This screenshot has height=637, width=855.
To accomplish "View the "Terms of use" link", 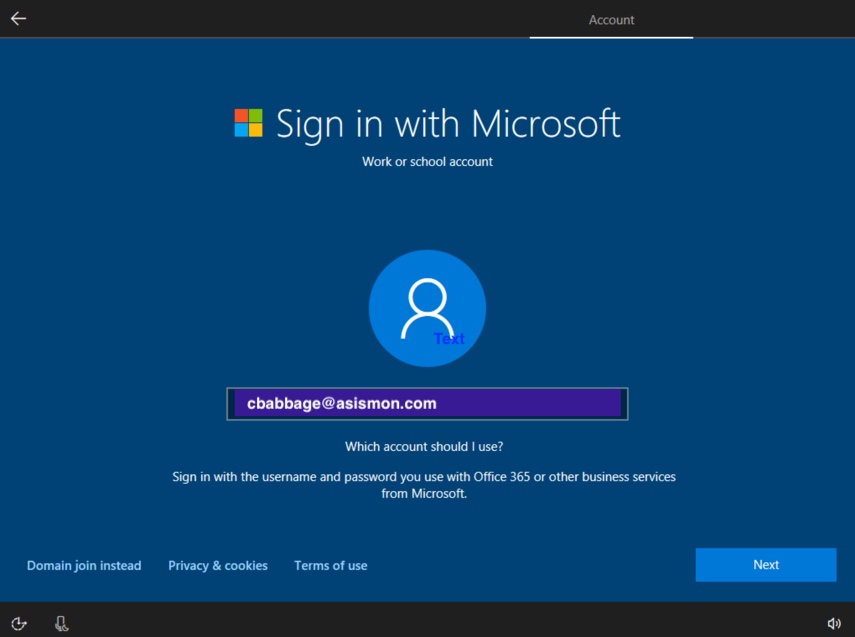I will coord(330,566).
